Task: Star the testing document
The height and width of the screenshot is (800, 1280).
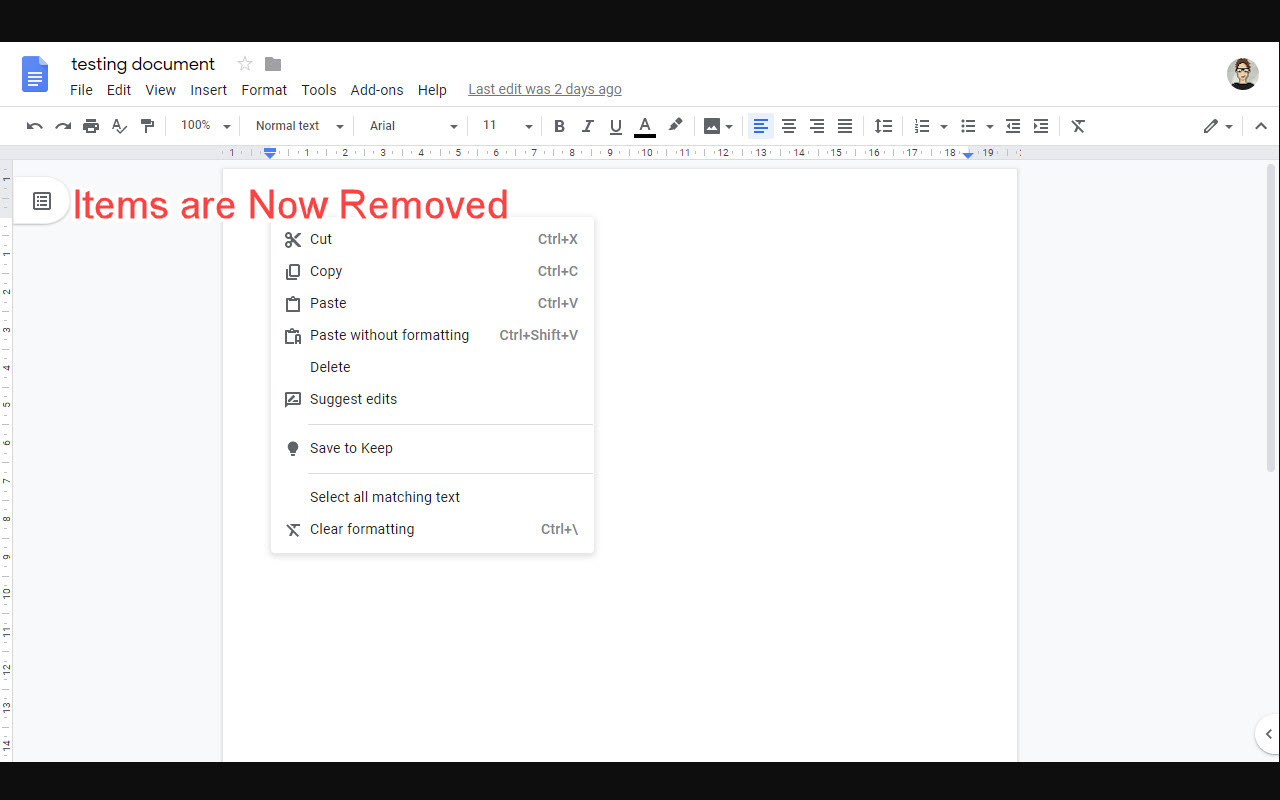Action: coord(245,64)
